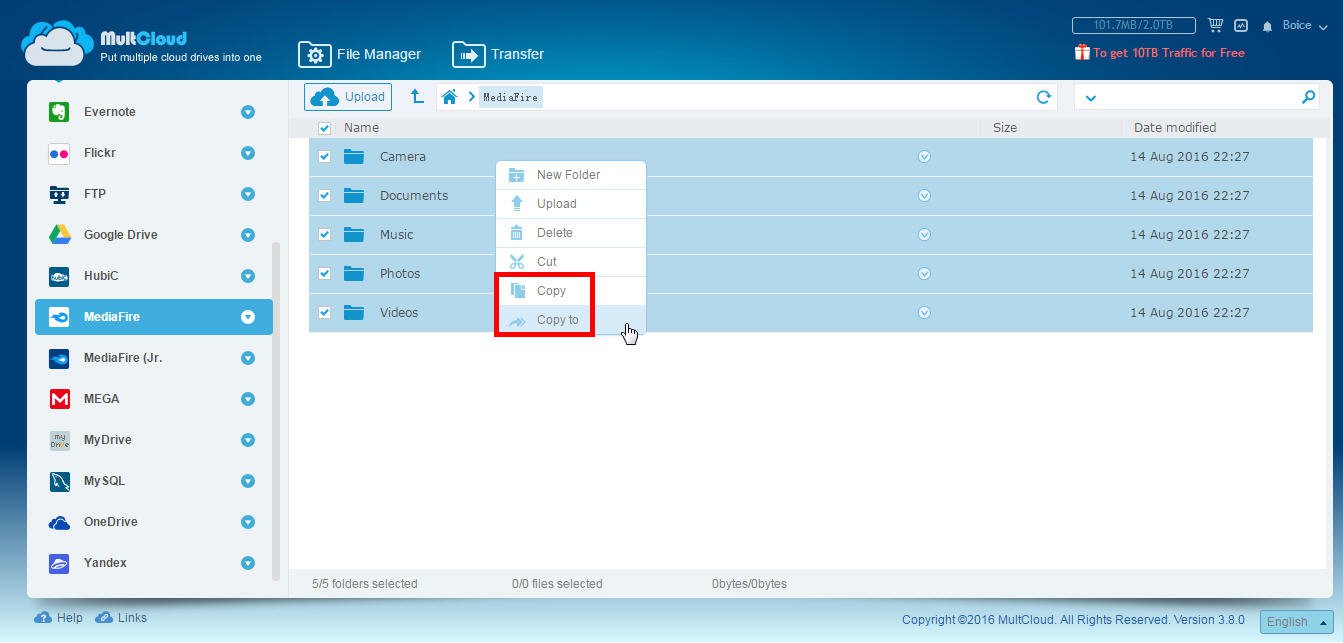Click the Documents folder icon
The height and width of the screenshot is (643, 1343).
click(x=354, y=195)
